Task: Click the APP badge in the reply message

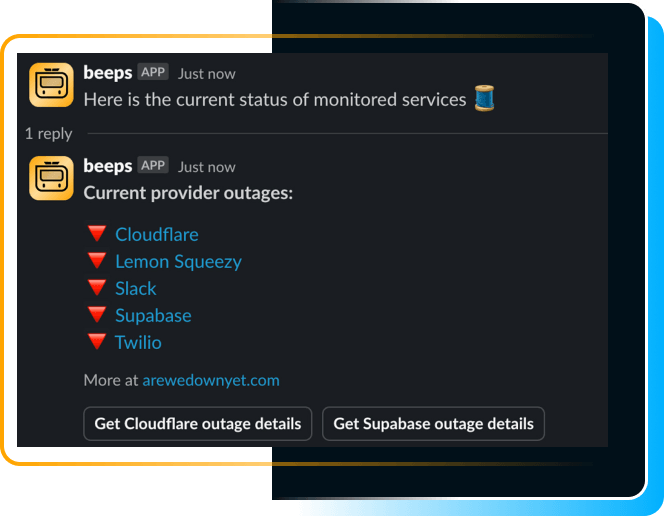Action: (x=153, y=166)
